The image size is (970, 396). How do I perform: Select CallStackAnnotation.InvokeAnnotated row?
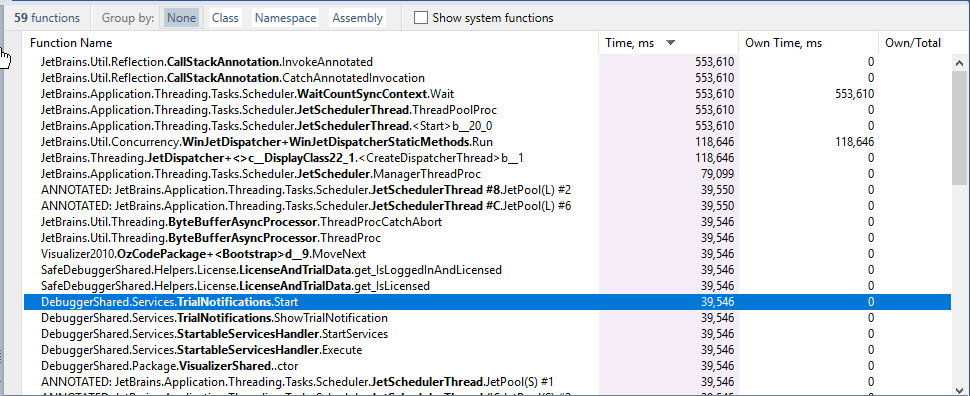(x=487, y=62)
